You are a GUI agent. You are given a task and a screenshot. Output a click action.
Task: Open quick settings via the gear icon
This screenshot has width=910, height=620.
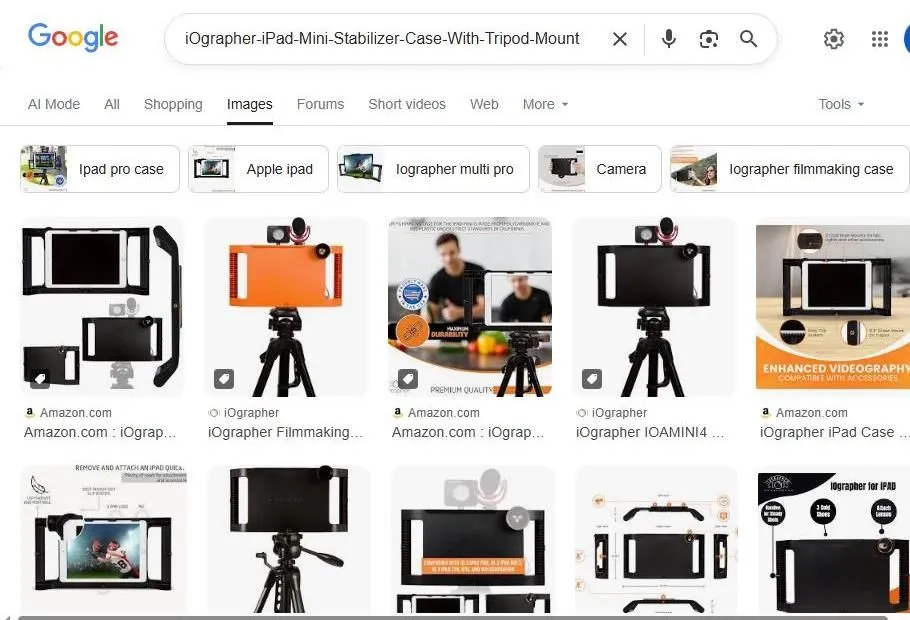pos(834,39)
